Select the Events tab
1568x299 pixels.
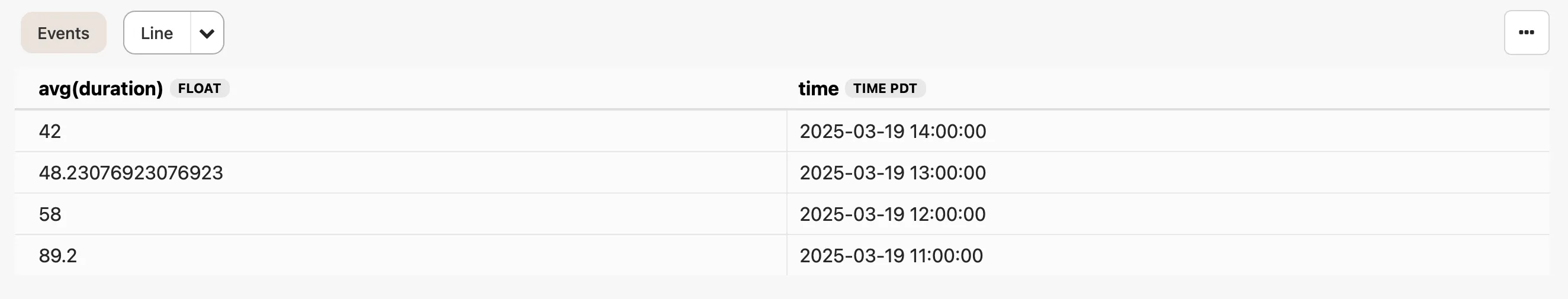click(63, 33)
